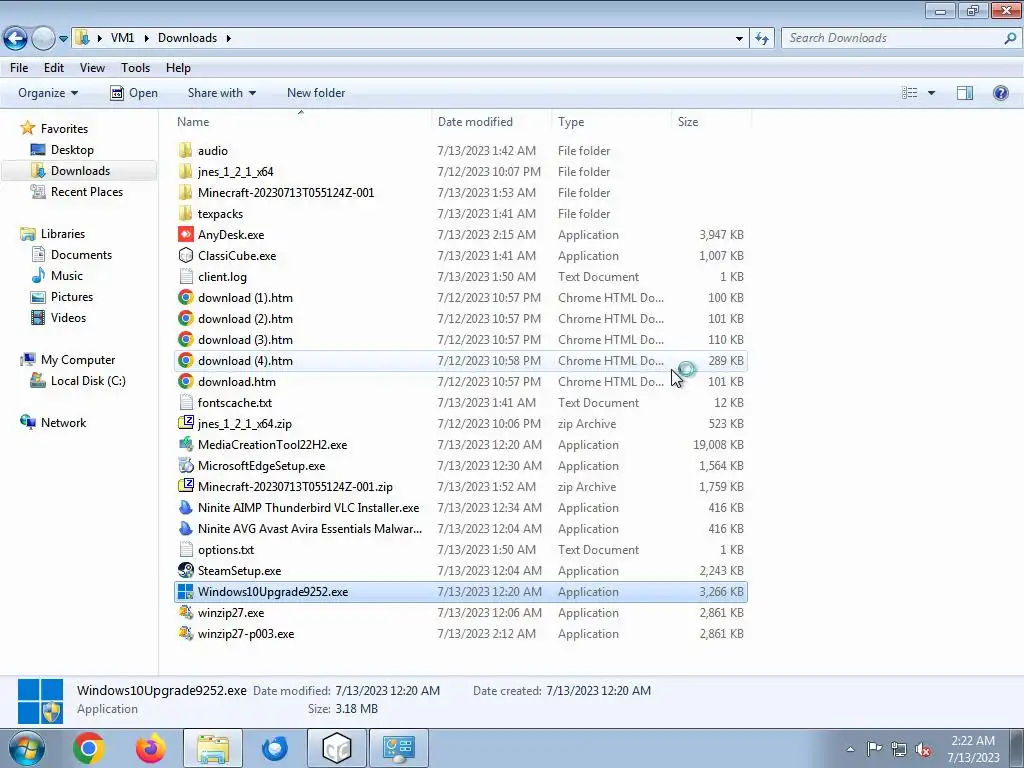Select the ClassiCube.exe cube icon
Image resolution: width=1024 pixels, height=768 pixels.
coord(185,255)
